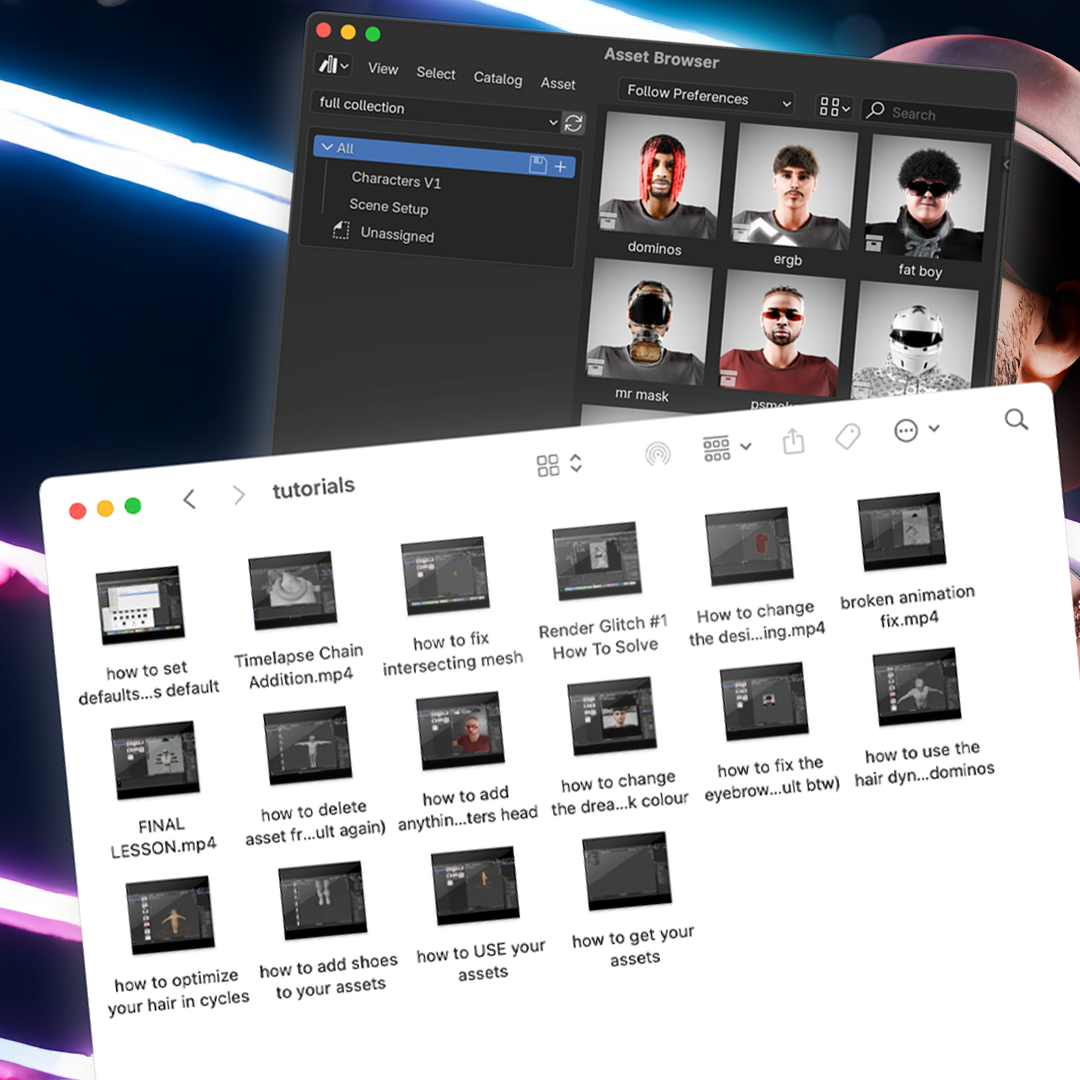Collapse the All catalog tree
Viewport: 1080px width, 1080px height.
(328, 147)
